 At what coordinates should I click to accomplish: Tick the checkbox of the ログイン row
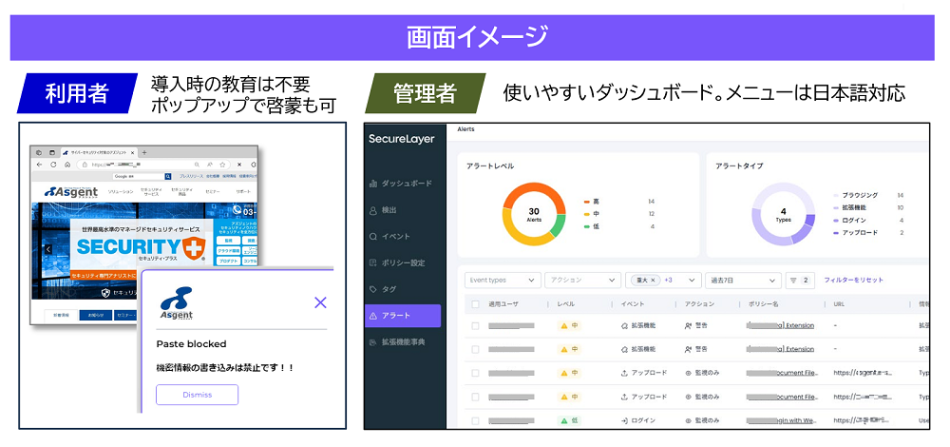(475, 420)
